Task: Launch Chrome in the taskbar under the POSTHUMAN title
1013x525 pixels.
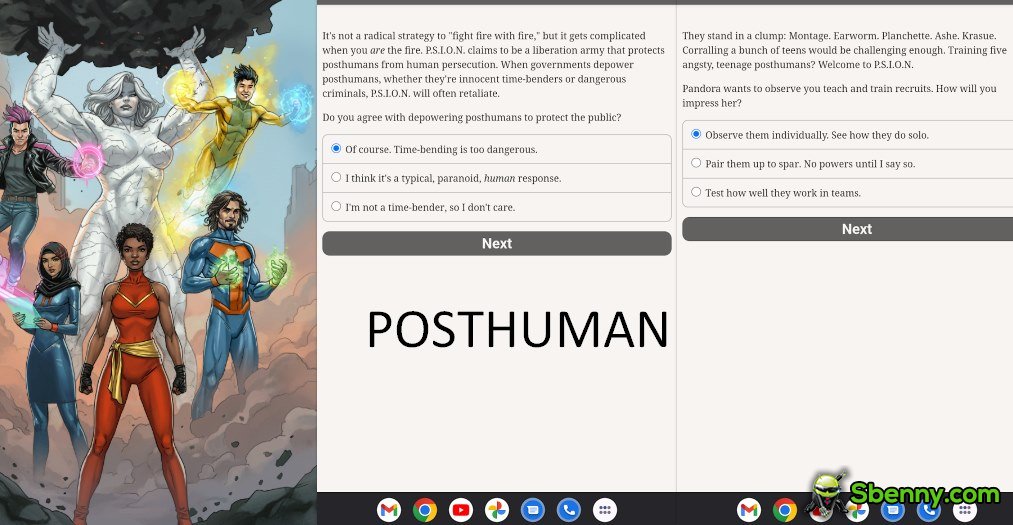Action: click(424, 510)
